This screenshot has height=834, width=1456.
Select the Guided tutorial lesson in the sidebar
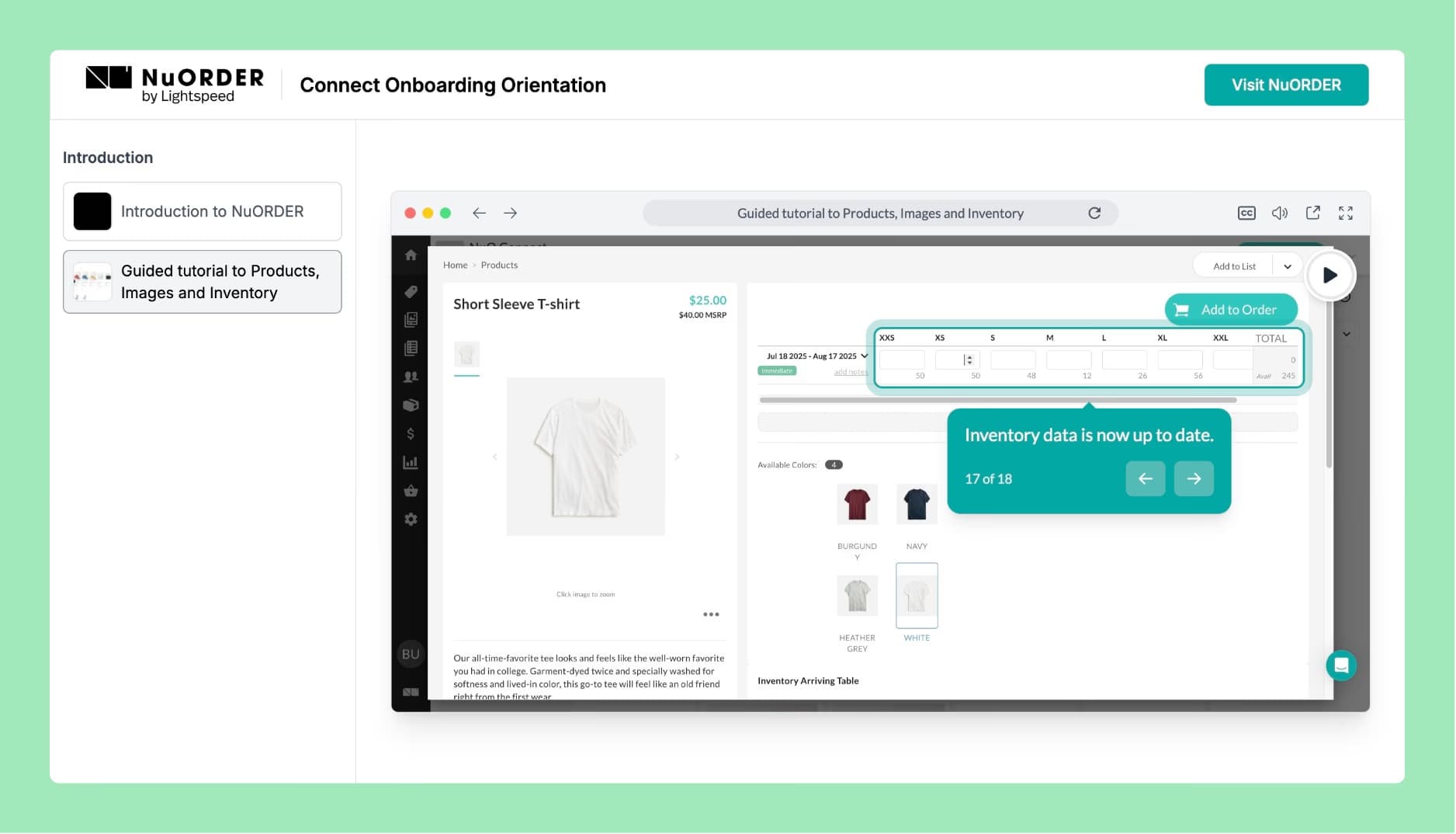point(202,281)
